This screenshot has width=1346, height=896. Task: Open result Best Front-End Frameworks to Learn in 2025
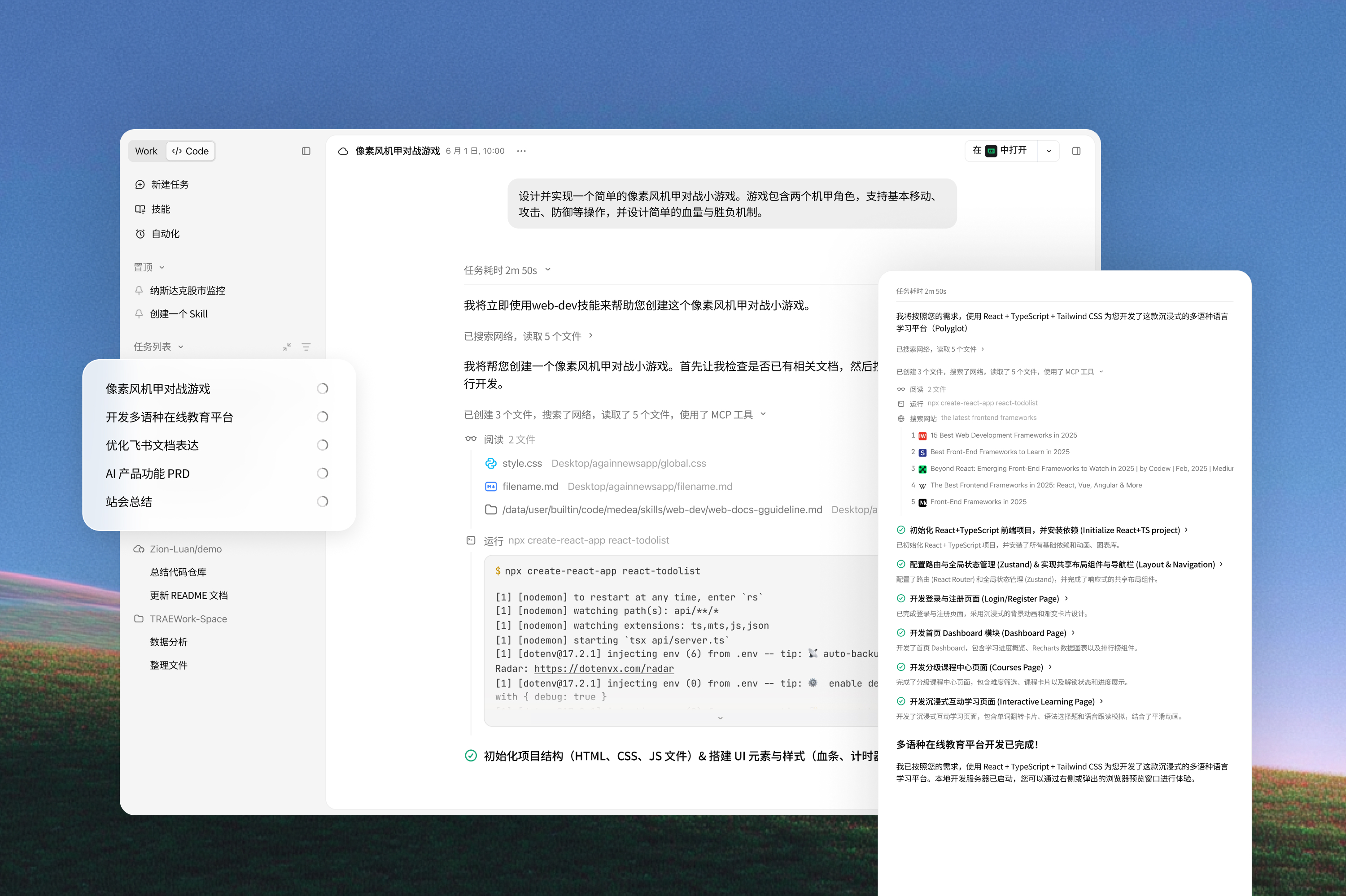pyautogui.click(x=1000, y=452)
